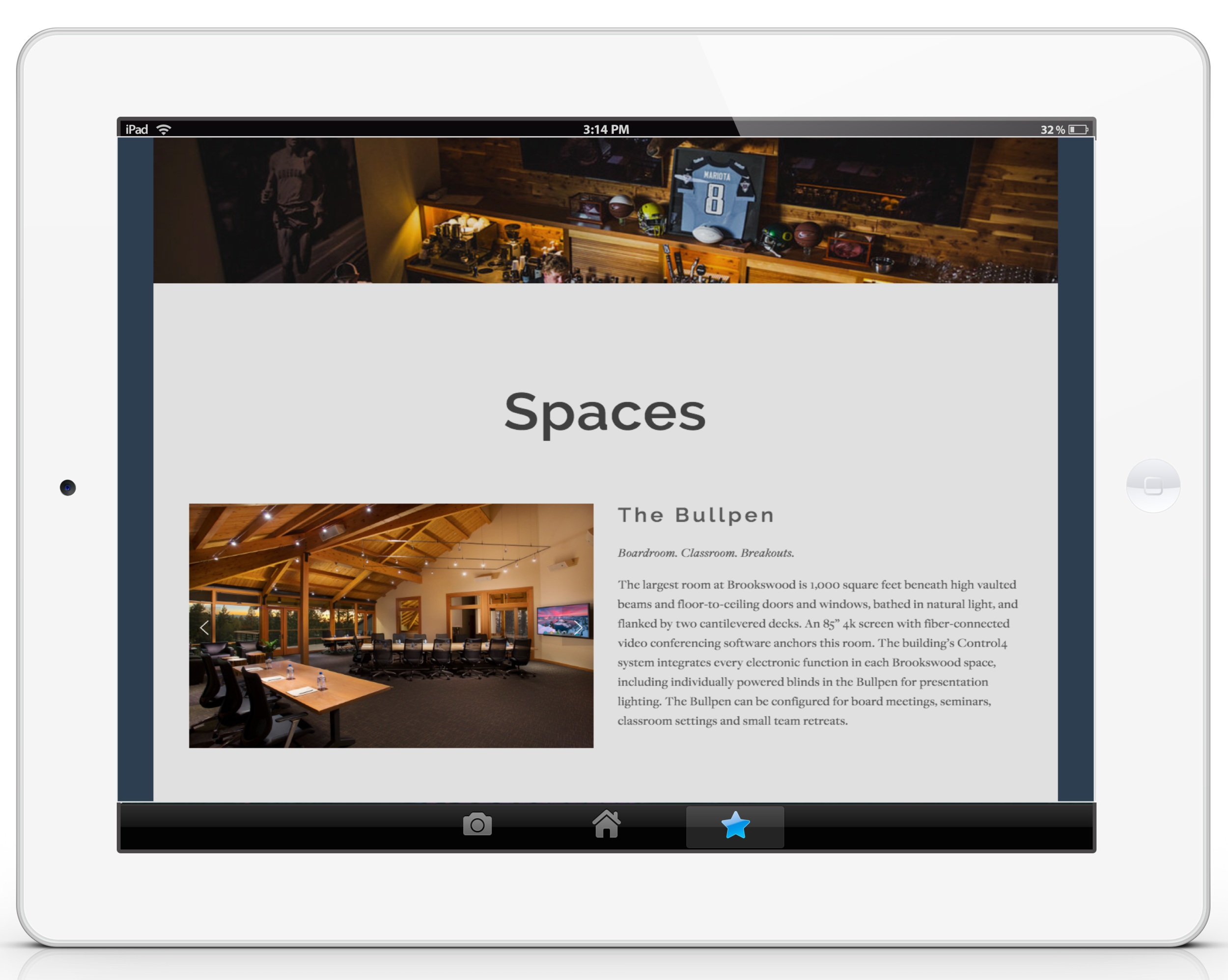1228x980 pixels.
Task: Show the previous Bullpen carousel photo
Action: click(x=204, y=627)
